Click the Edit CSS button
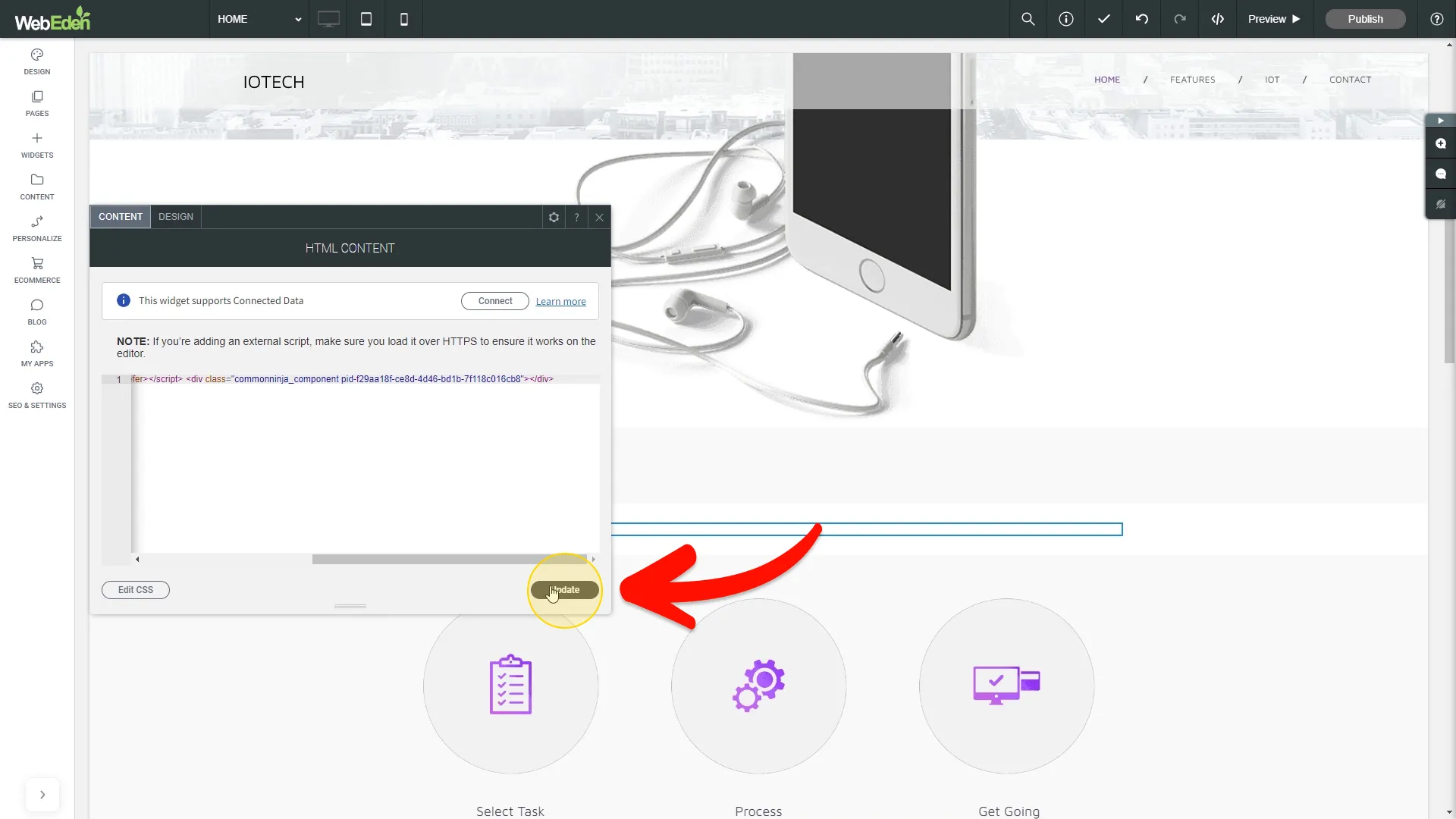The height and width of the screenshot is (819, 1456). [x=136, y=590]
